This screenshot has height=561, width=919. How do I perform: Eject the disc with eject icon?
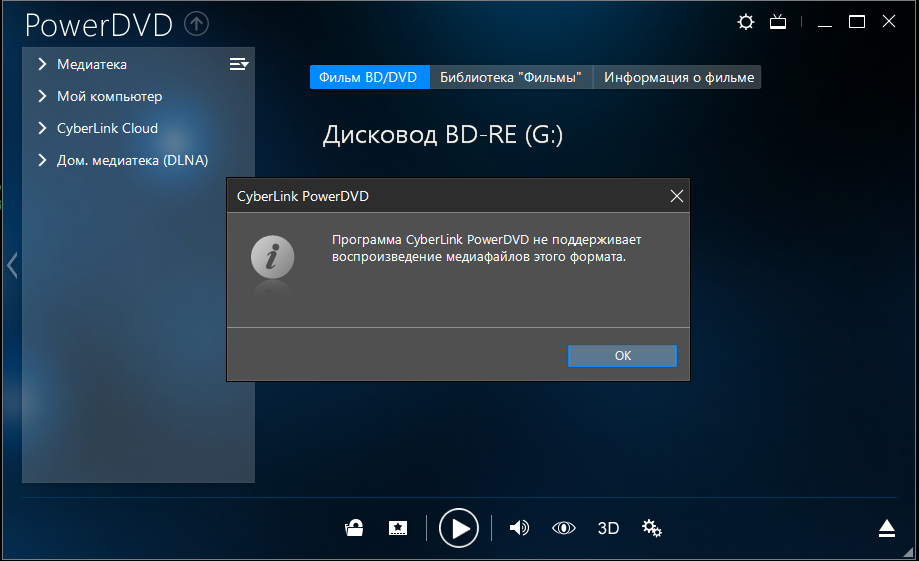887,528
